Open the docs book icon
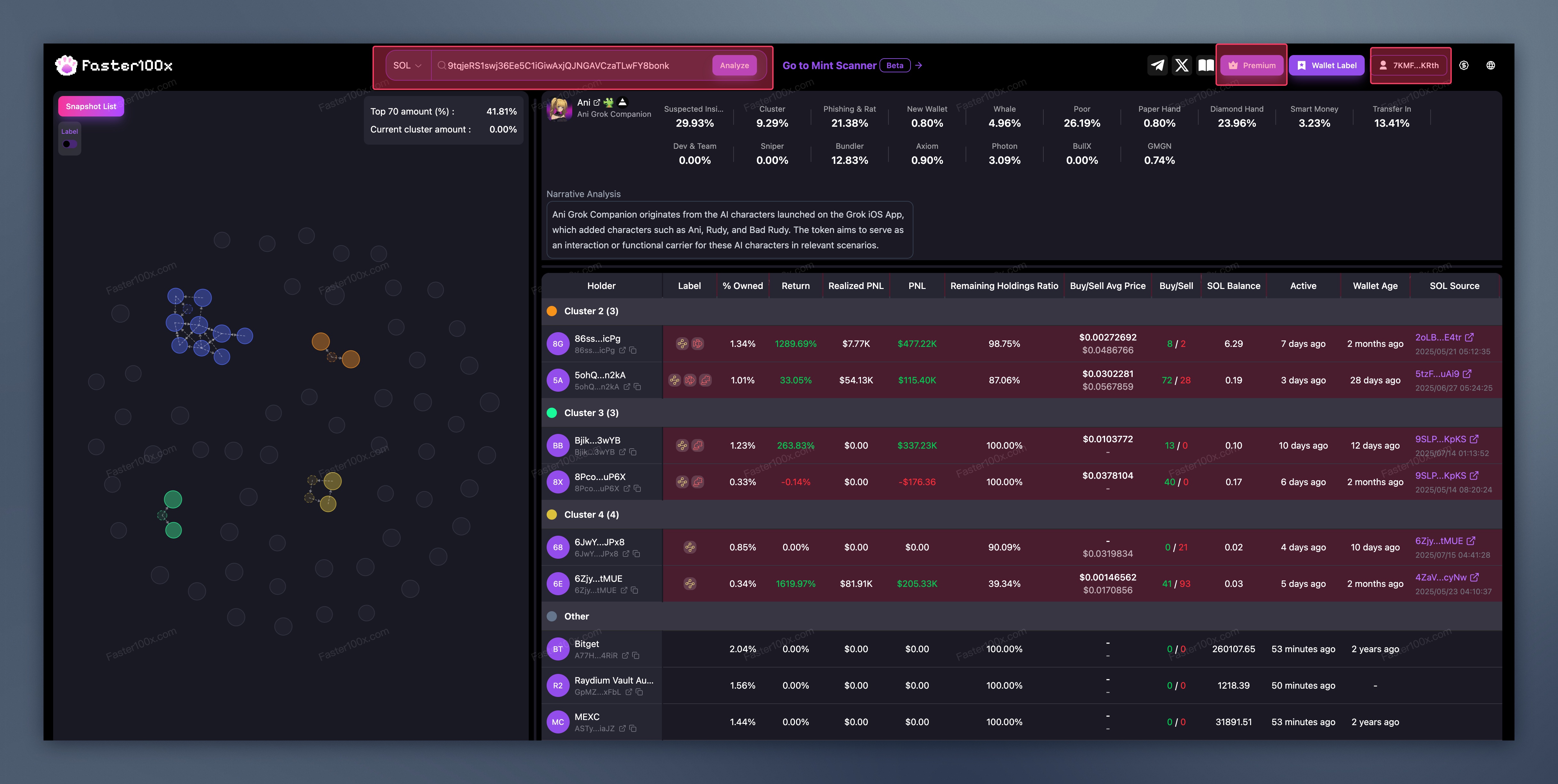Screen dimensions: 1558x784 click(1206, 65)
